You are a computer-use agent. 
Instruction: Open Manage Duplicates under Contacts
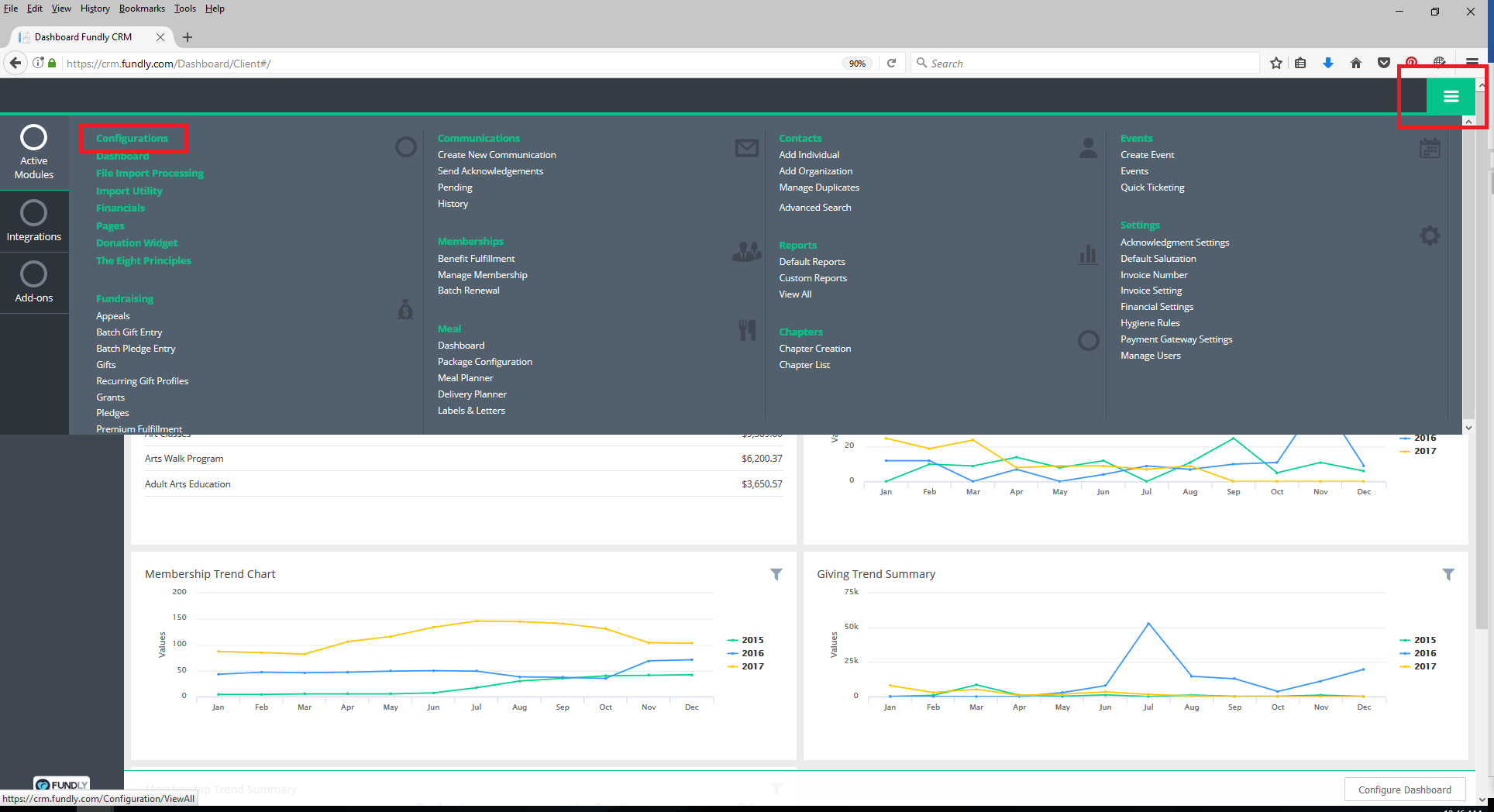tap(819, 188)
